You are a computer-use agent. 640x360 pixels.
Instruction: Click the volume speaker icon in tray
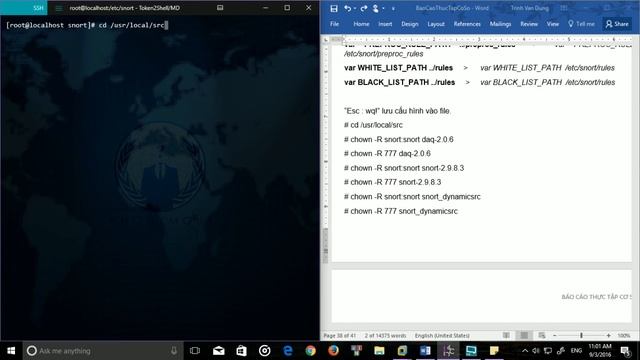(x=536, y=351)
